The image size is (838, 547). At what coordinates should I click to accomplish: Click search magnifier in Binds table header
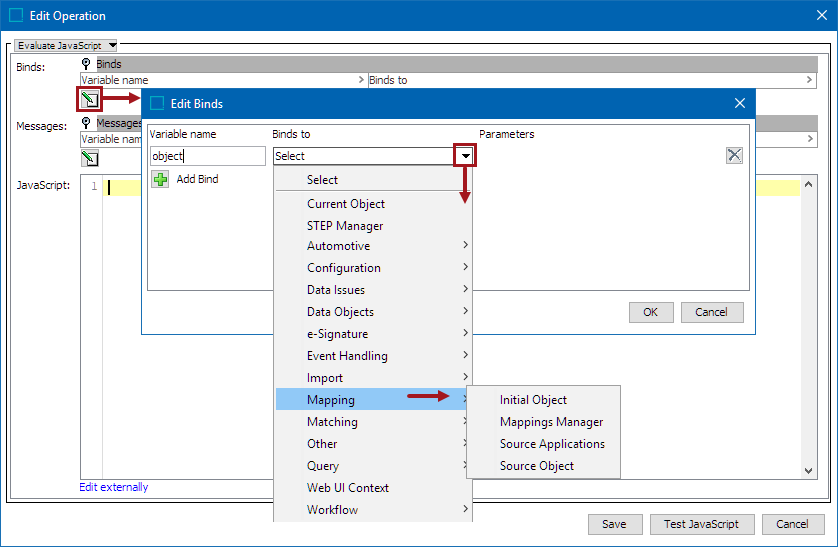coord(809,80)
